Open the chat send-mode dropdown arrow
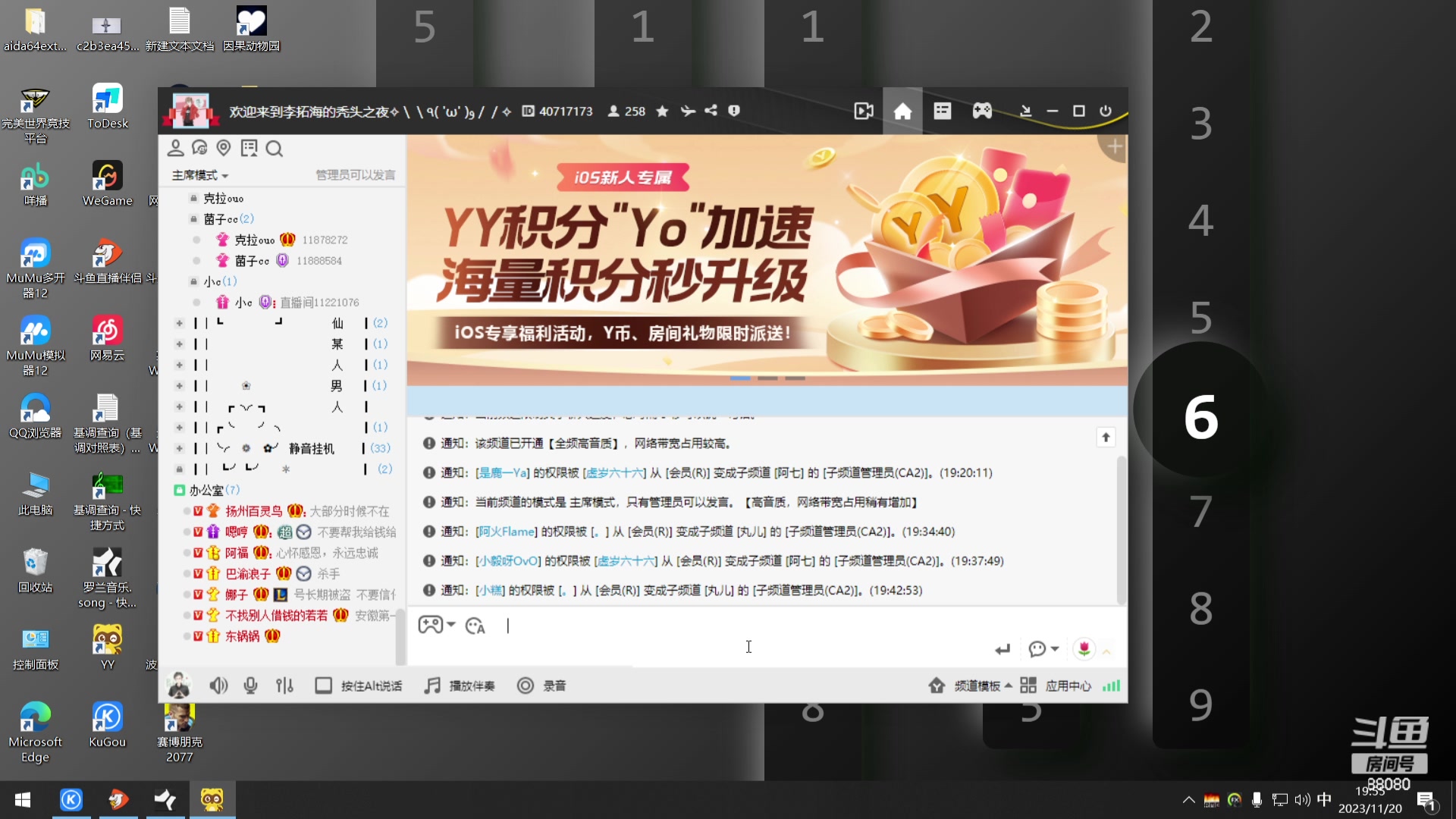 point(1054,649)
